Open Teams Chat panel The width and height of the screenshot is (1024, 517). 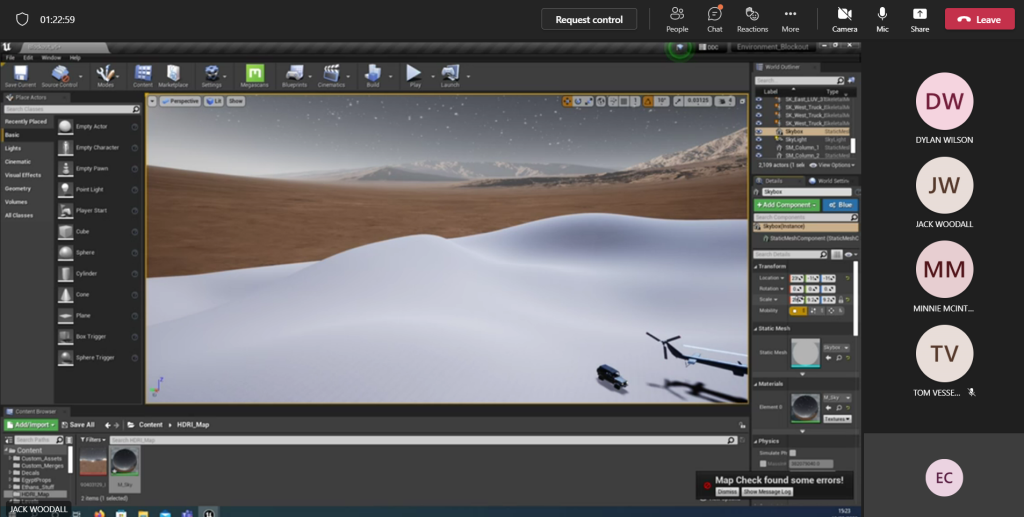(714, 20)
